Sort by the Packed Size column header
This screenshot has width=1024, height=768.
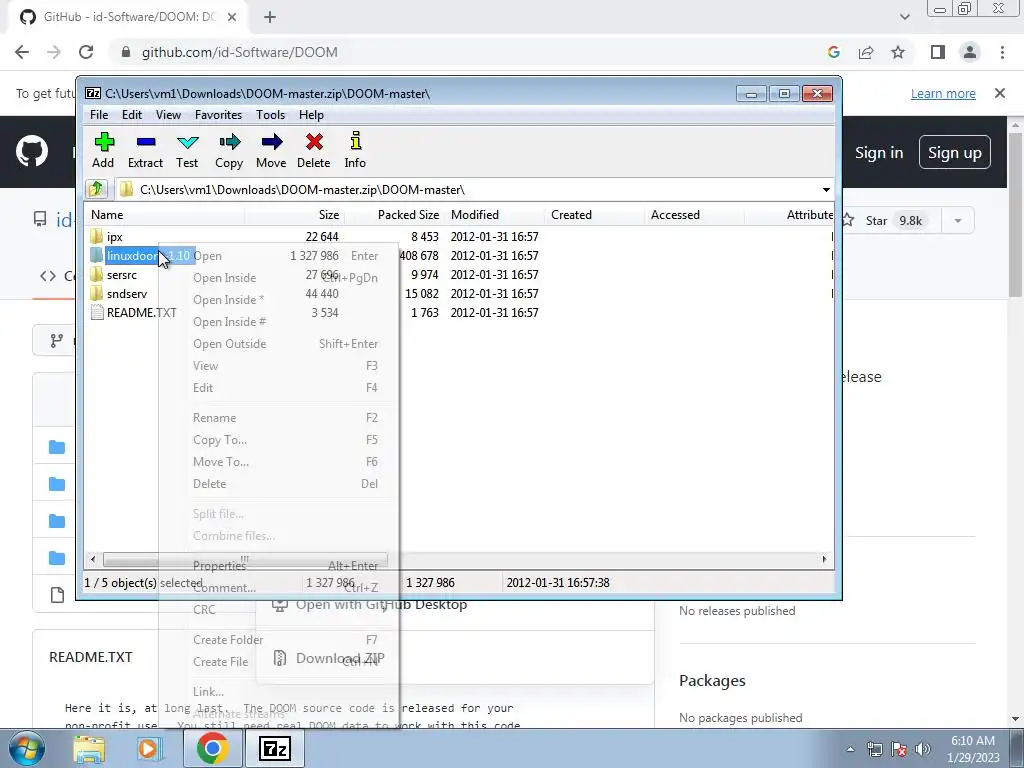pos(394,215)
